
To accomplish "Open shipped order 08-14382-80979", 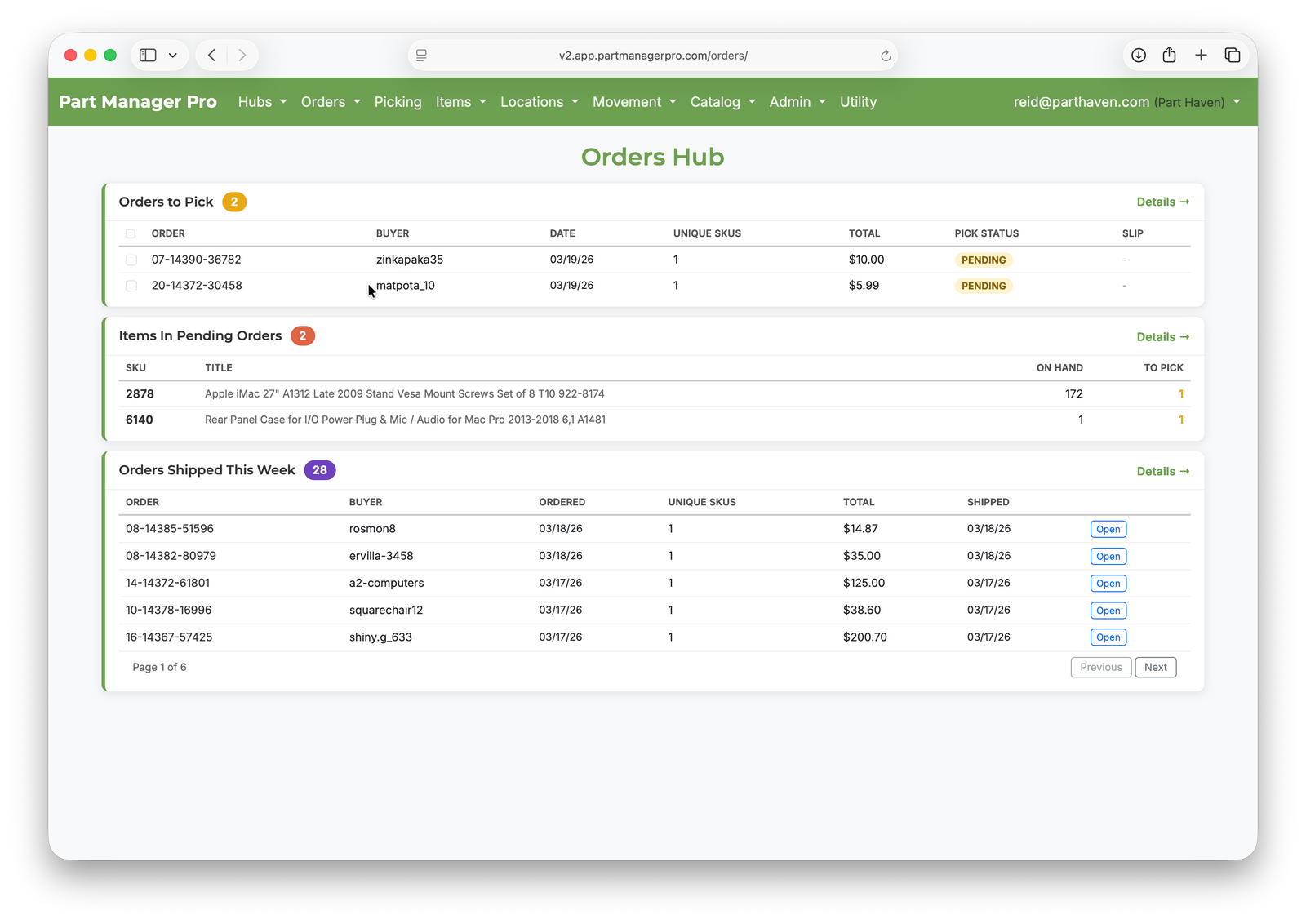I will pos(1108,556).
